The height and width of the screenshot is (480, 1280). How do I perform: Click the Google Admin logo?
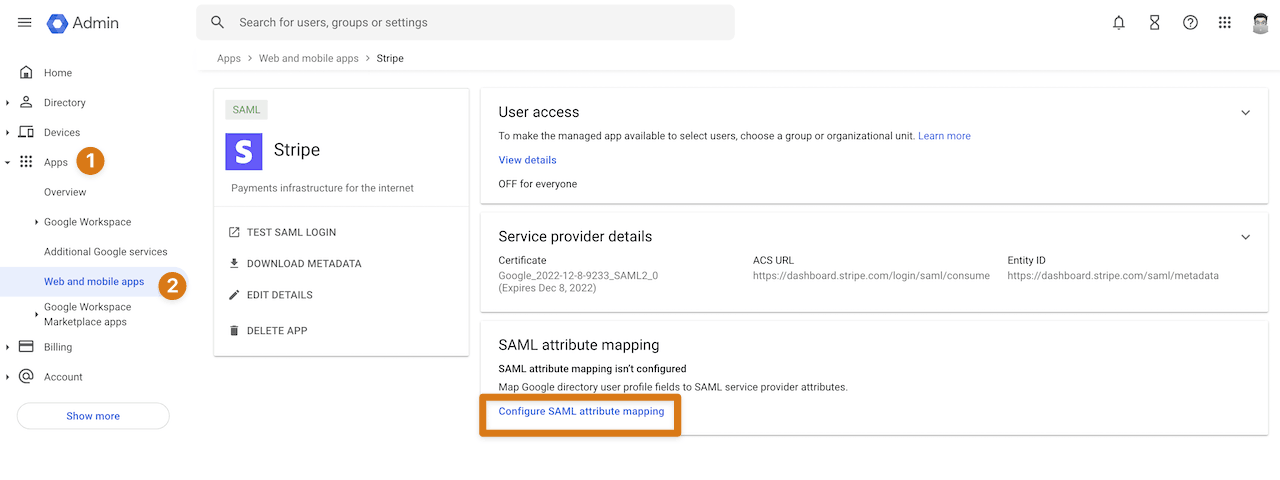tap(83, 22)
